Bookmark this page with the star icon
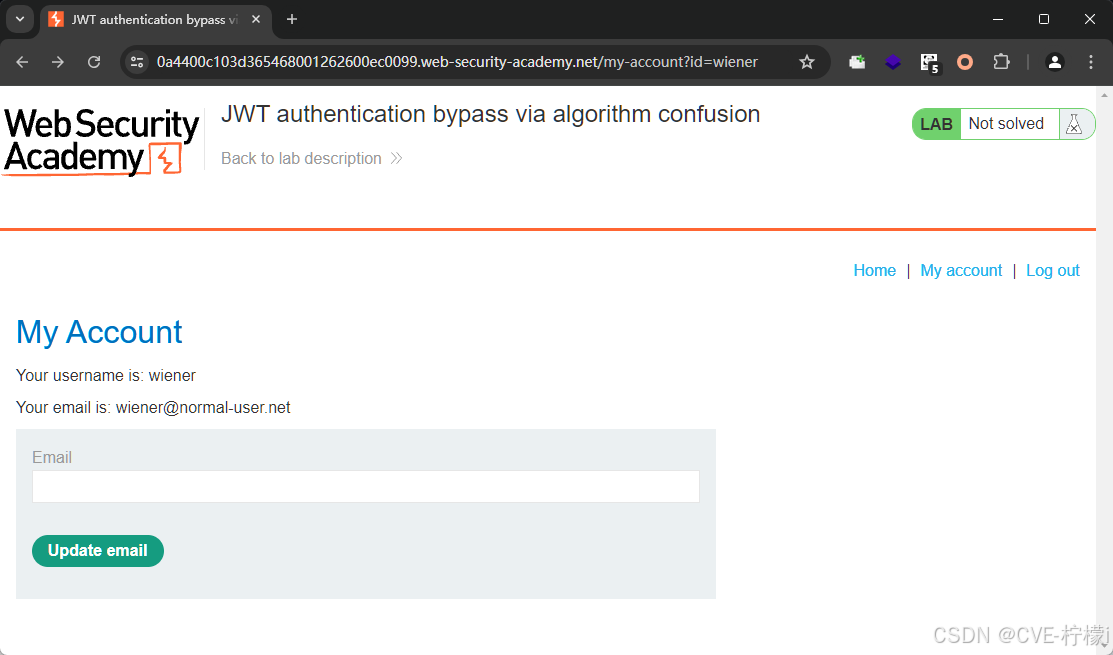 coord(806,62)
